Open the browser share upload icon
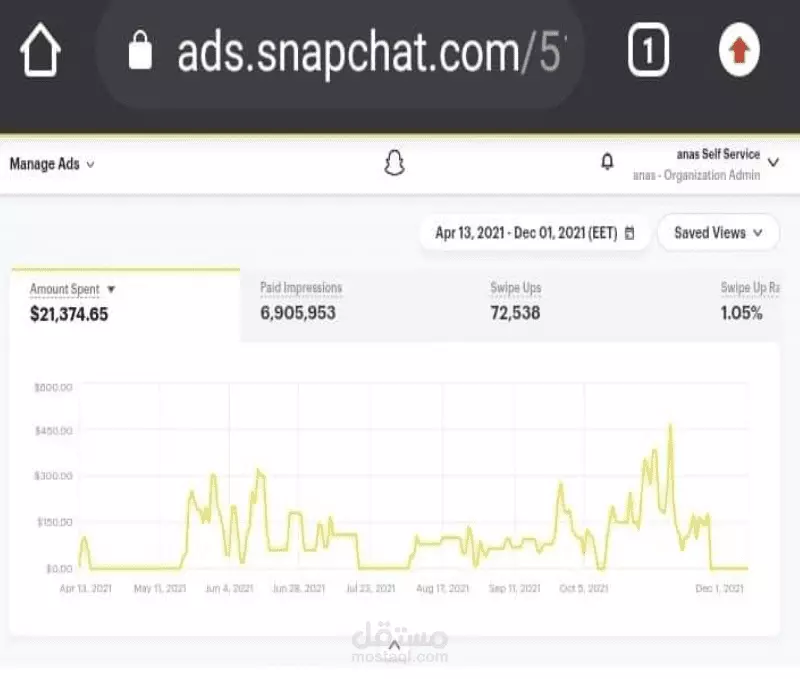This screenshot has height=679, width=800. [738, 51]
